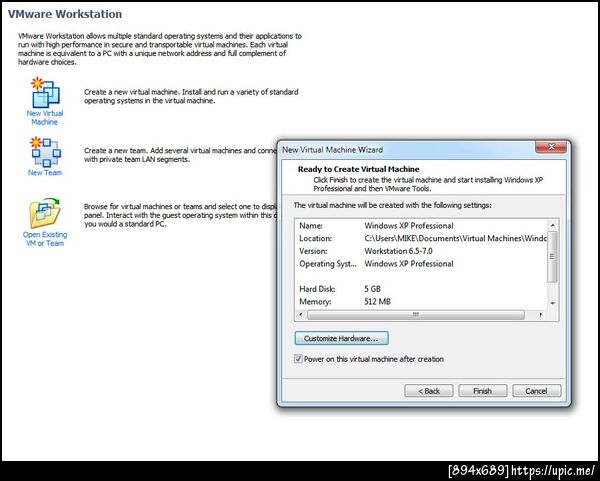Open the New Team link label
Viewport: 600px width, 481px height.
pos(45,173)
